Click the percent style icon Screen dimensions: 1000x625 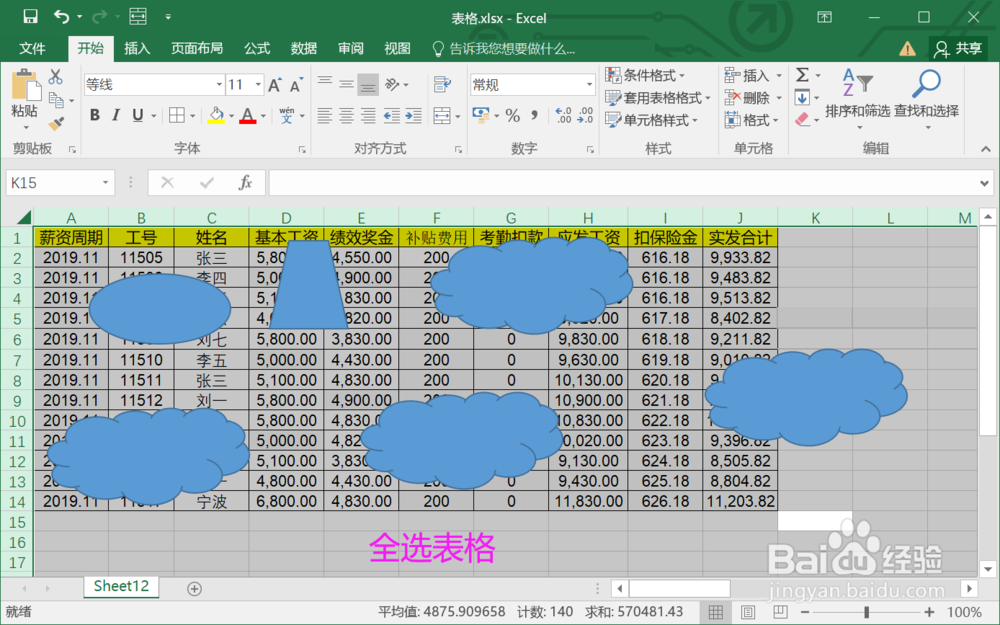pyautogui.click(x=512, y=115)
